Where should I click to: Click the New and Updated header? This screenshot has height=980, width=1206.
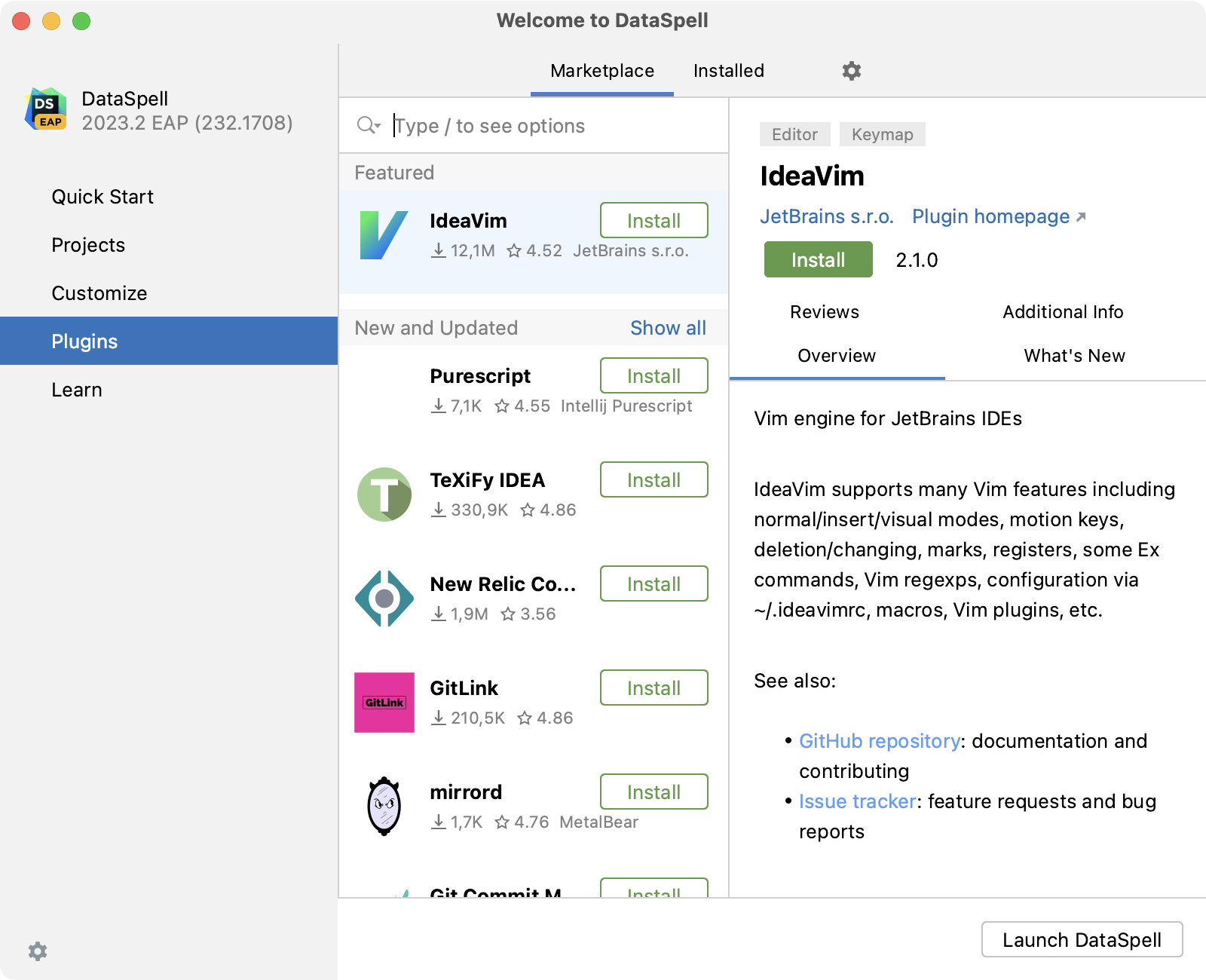point(436,328)
